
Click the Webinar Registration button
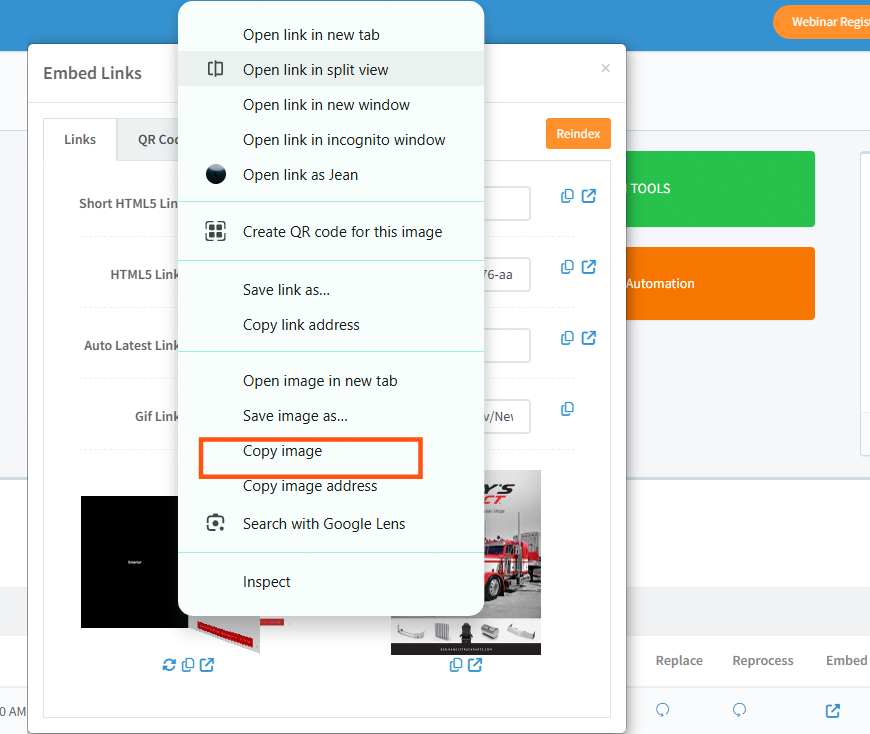click(x=825, y=22)
